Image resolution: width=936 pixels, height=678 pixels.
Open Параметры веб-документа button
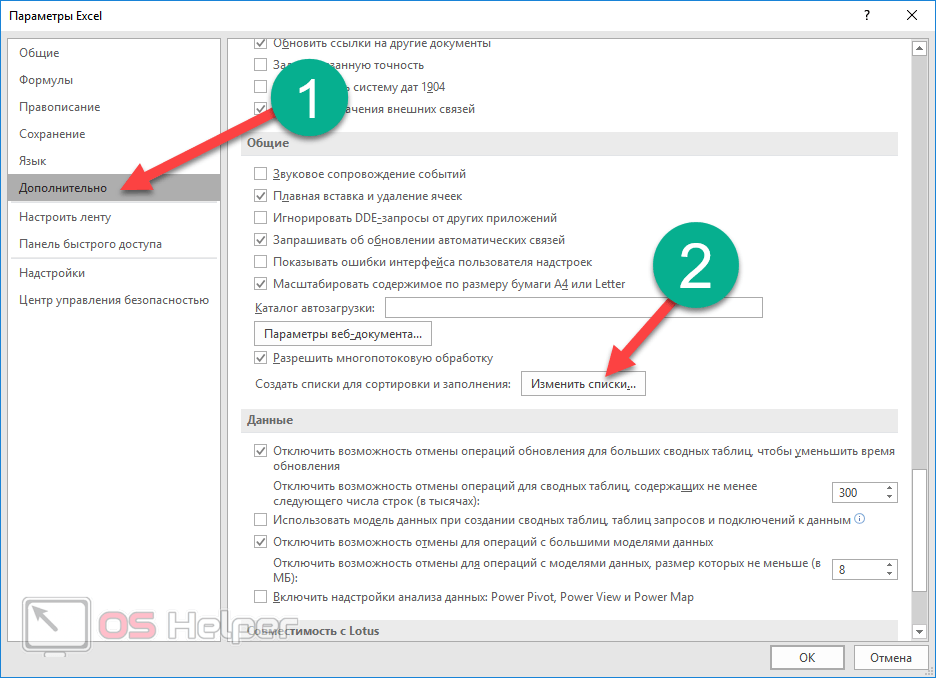coord(343,333)
